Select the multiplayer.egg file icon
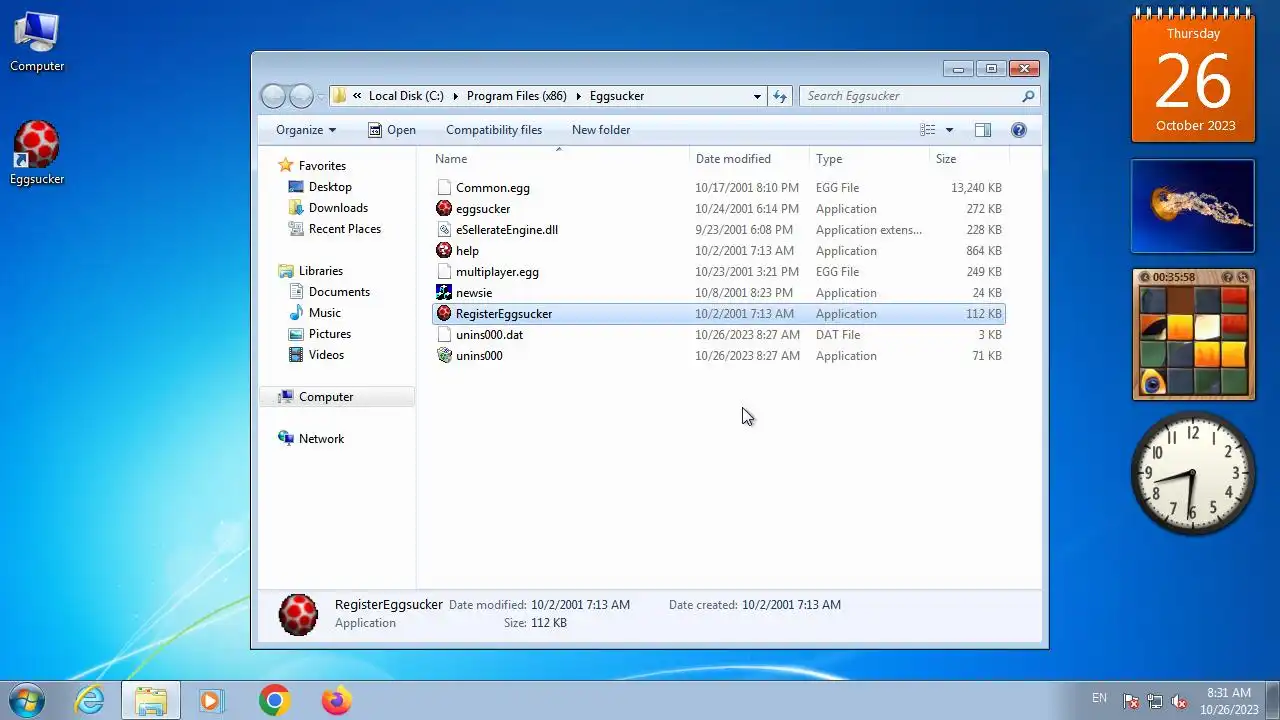The image size is (1280, 720). point(444,271)
